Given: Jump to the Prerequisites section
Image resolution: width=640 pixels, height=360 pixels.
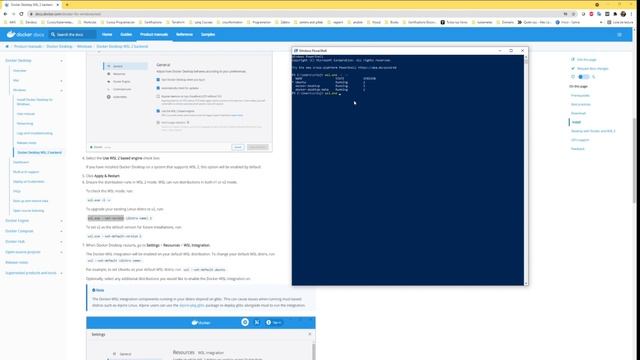Looking at the screenshot, I should pos(580,96).
